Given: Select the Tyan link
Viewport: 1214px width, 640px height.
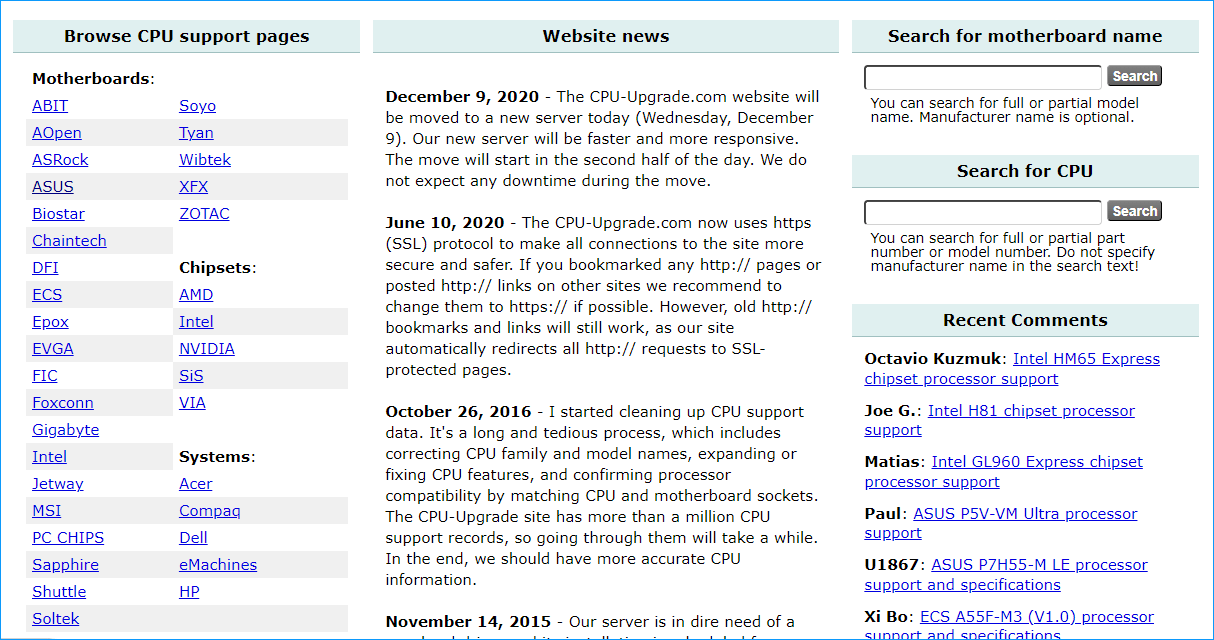Looking at the screenshot, I should (x=196, y=133).
